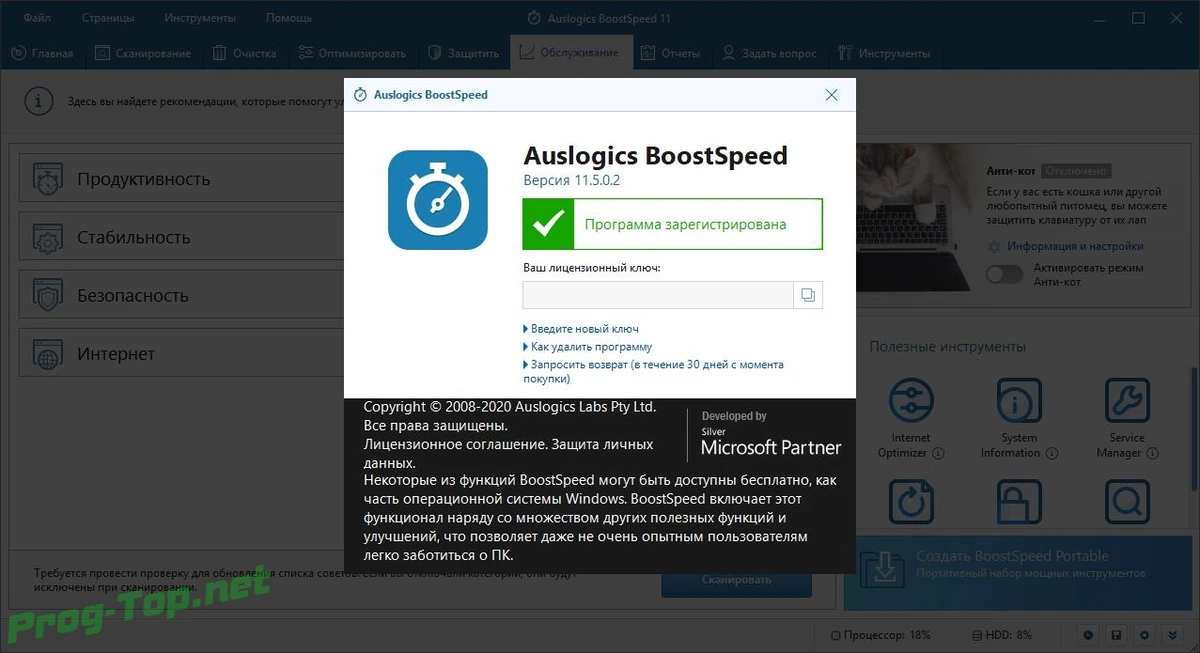The height and width of the screenshot is (653, 1200).
Task: Copy the license key with the copy icon
Action: tap(808, 295)
